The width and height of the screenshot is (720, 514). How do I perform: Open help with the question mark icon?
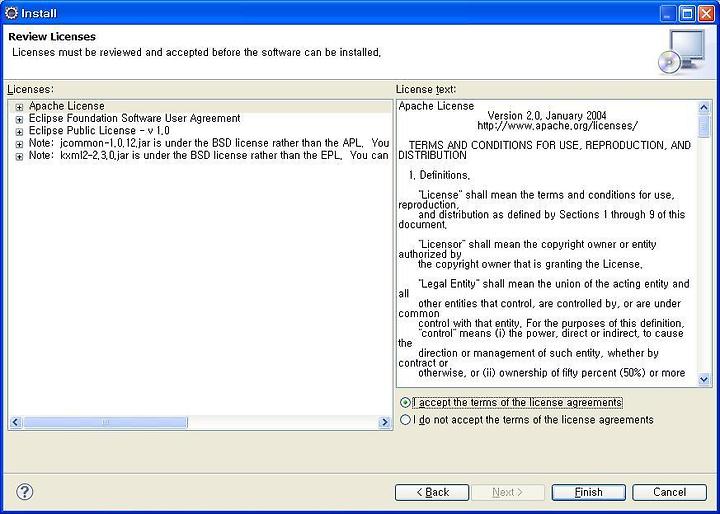pos(25,492)
